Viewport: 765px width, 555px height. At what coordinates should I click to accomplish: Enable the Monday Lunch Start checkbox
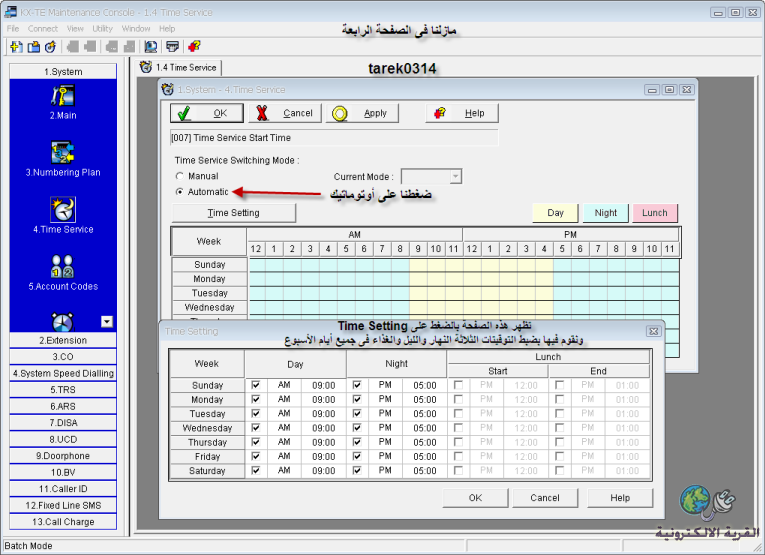pyautogui.click(x=458, y=399)
